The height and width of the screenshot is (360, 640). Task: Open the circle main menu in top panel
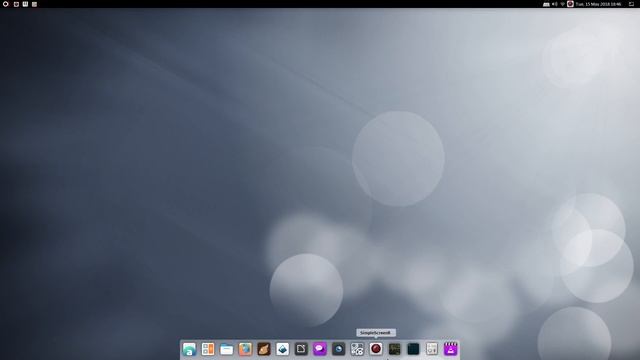pos(6,4)
